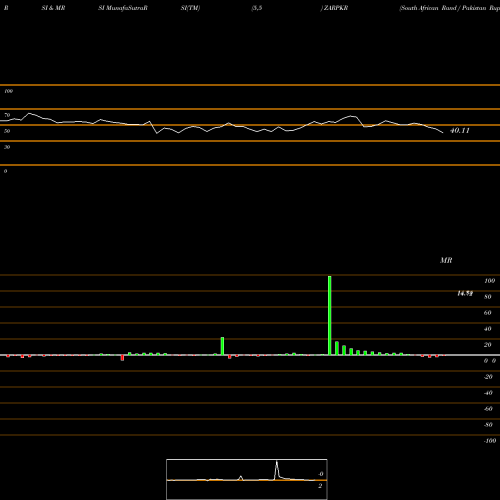Click the MR axis label -20
Image resolution: width=500 pixels, height=500 pixels.
tap(488, 377)
